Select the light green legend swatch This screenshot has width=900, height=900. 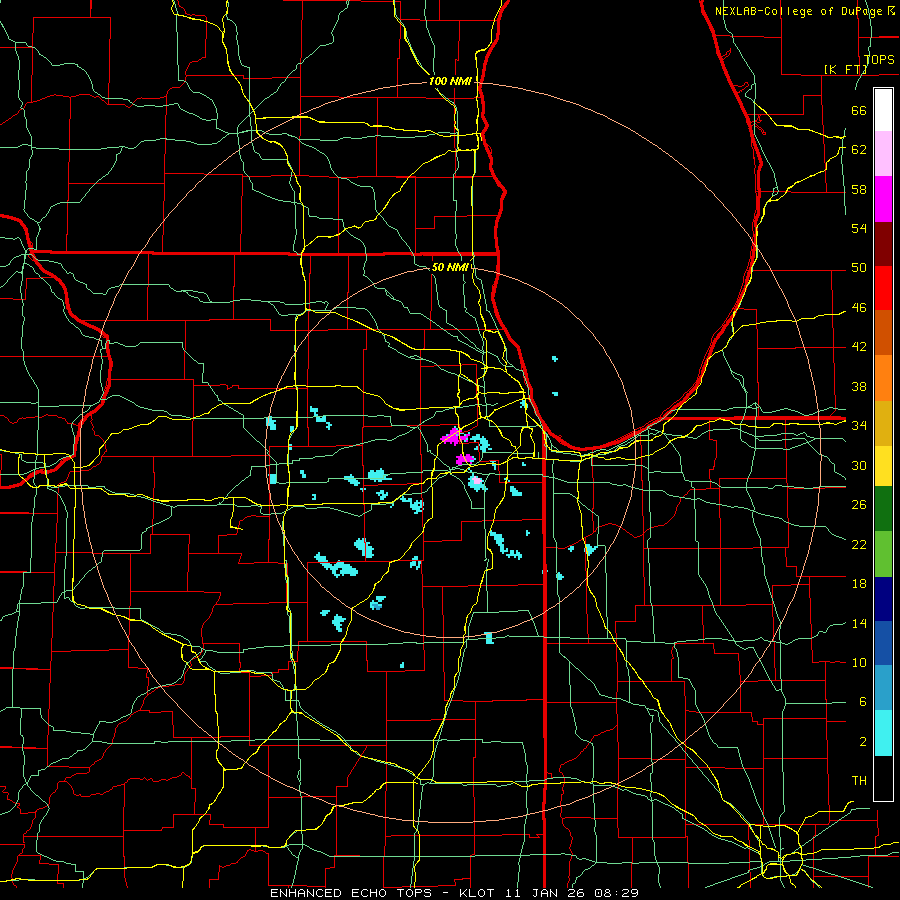tap(883, 554)
